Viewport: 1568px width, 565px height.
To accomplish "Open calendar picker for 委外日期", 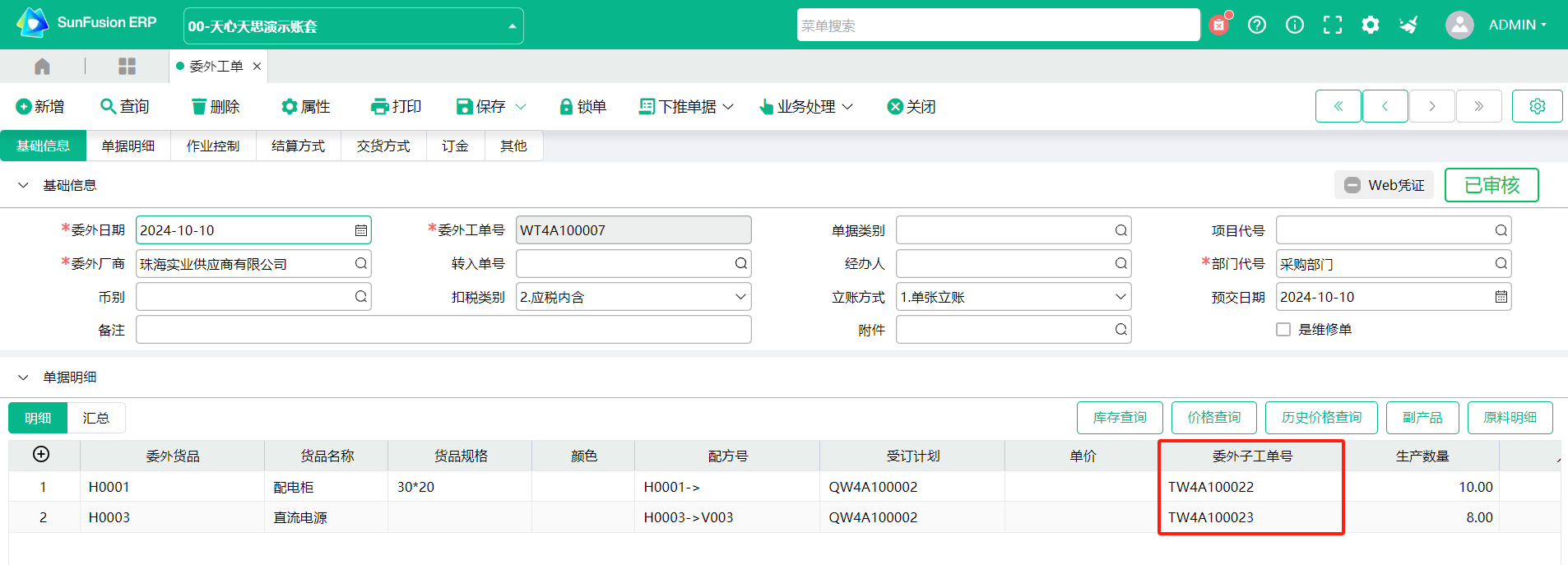I will point(361,230).
